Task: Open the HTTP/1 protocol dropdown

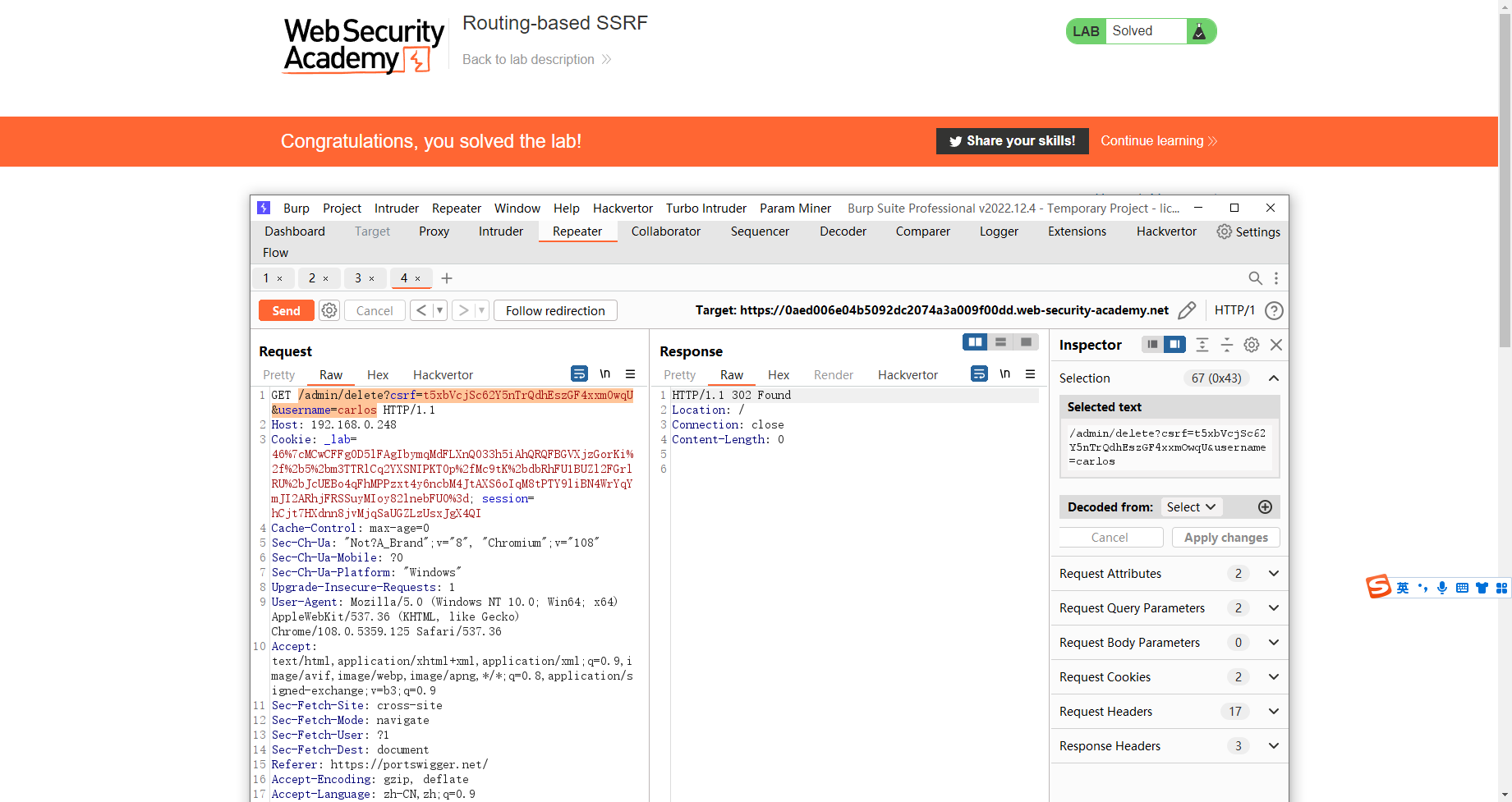Action: [1234, 310]
